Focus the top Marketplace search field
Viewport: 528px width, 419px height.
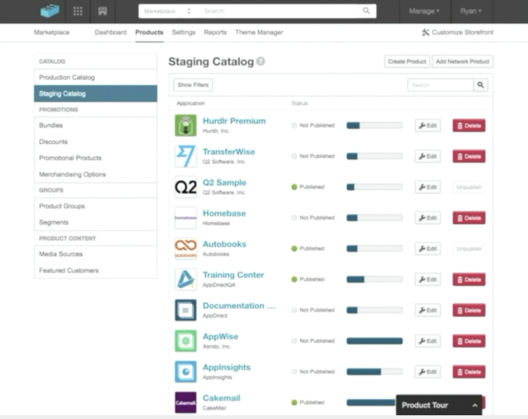(x=279, y=11)
